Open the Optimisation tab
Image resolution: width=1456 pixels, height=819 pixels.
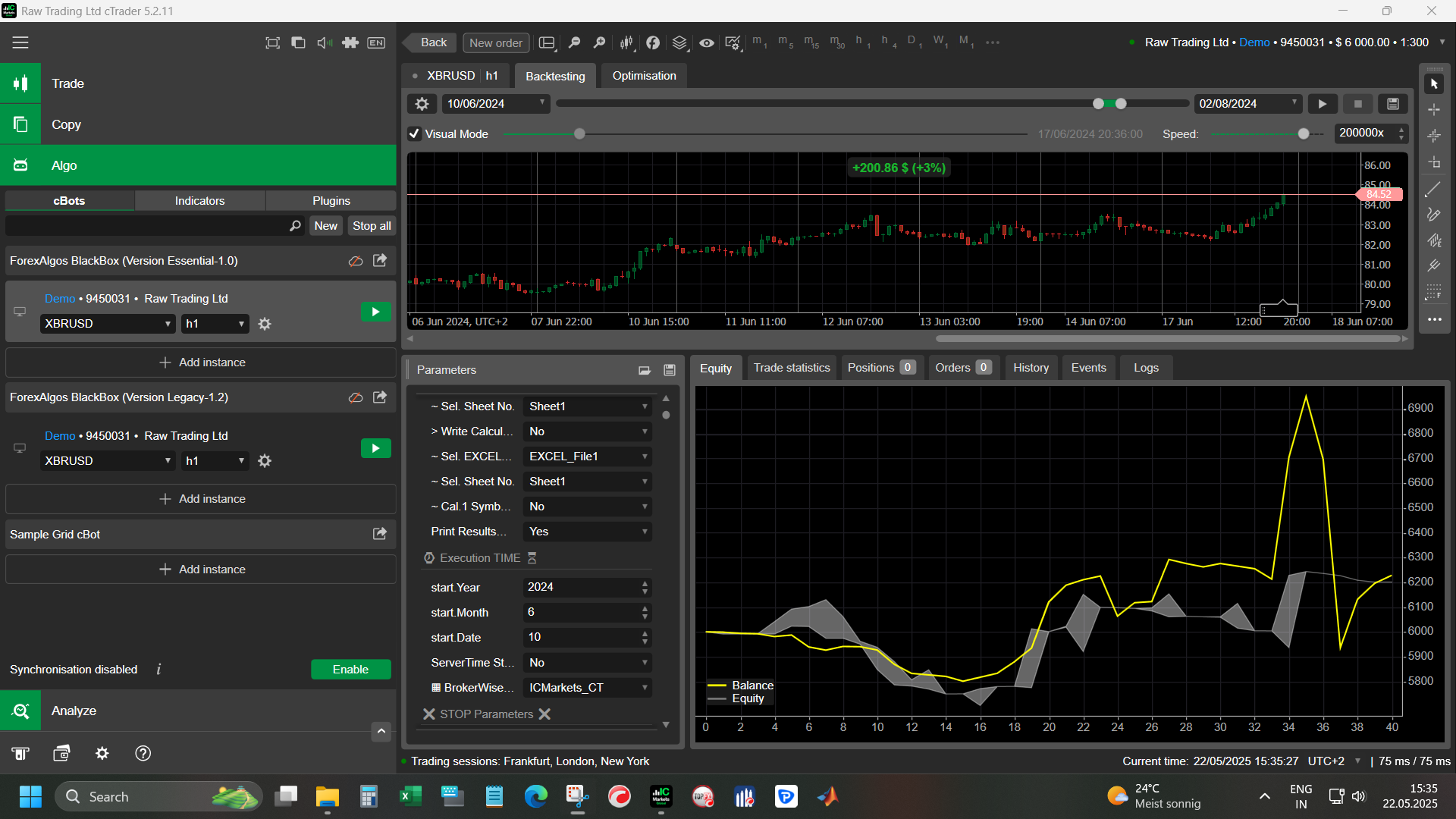[x=644, y=76]
